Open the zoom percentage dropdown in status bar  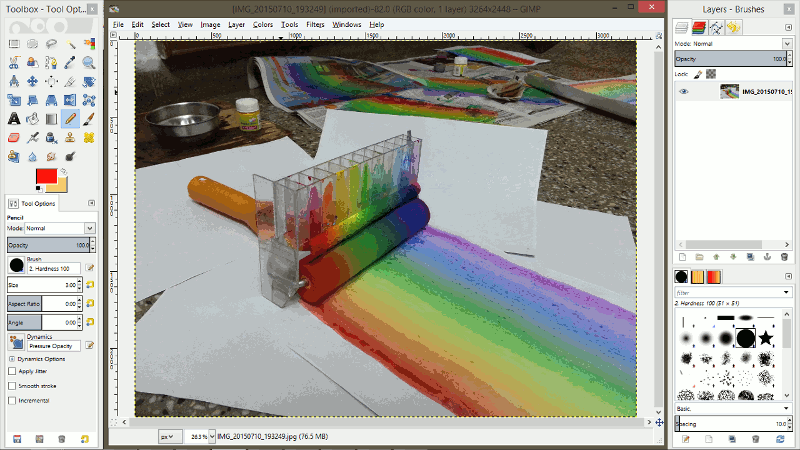coord(212,436)
